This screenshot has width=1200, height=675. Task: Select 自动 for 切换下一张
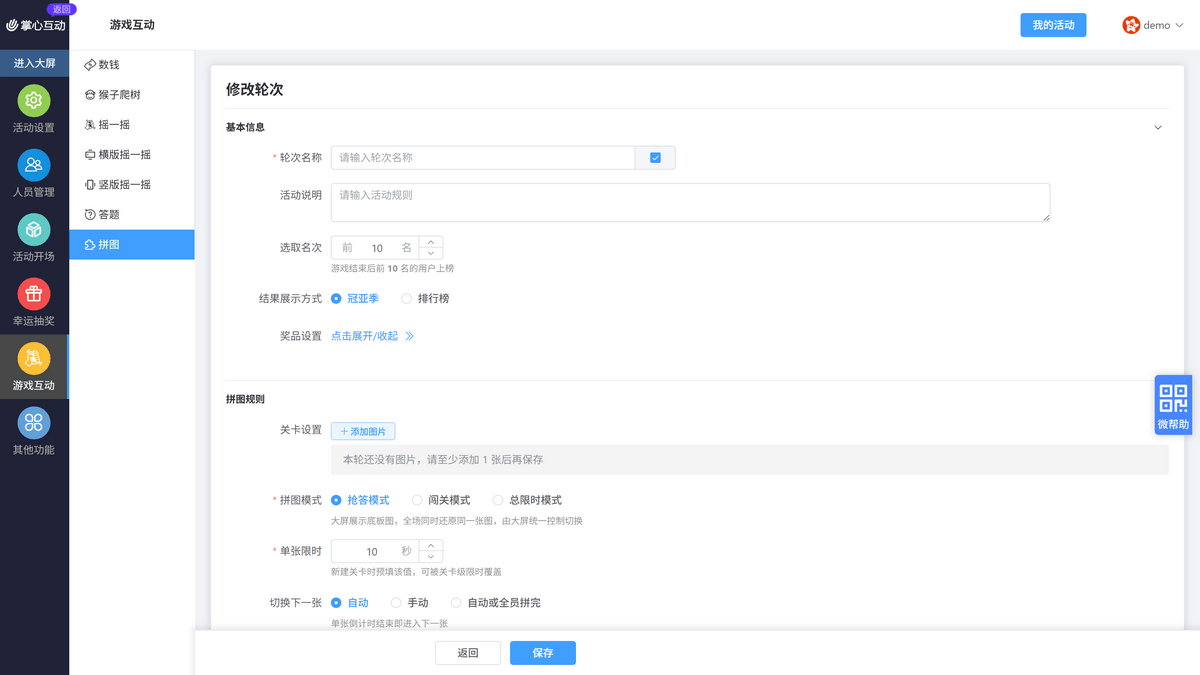tap(350, 603)
